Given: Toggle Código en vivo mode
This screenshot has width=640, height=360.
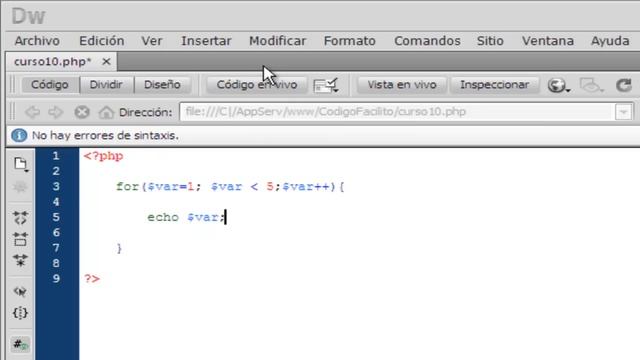Looking at the screenshot, I should pyautogui.click(x=257, y=84).
